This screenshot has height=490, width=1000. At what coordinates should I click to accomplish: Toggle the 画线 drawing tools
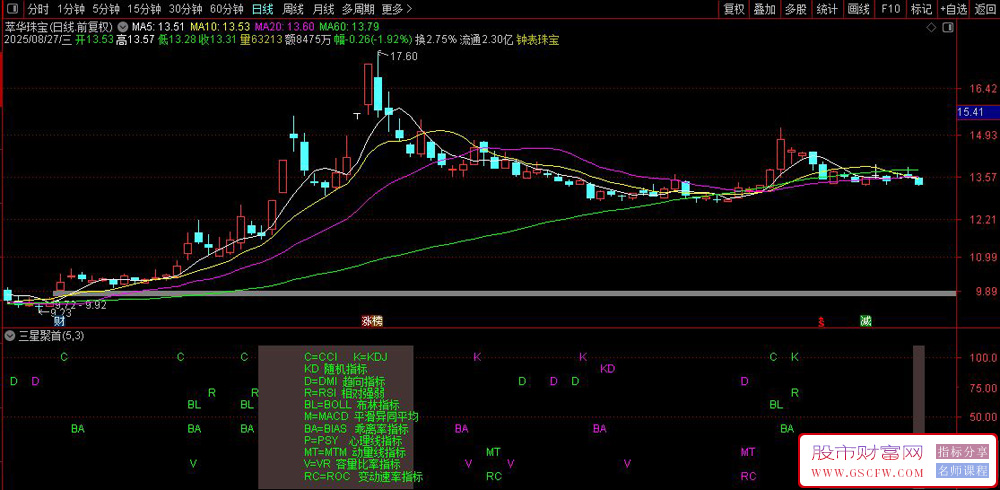click(x=858, y=9)
